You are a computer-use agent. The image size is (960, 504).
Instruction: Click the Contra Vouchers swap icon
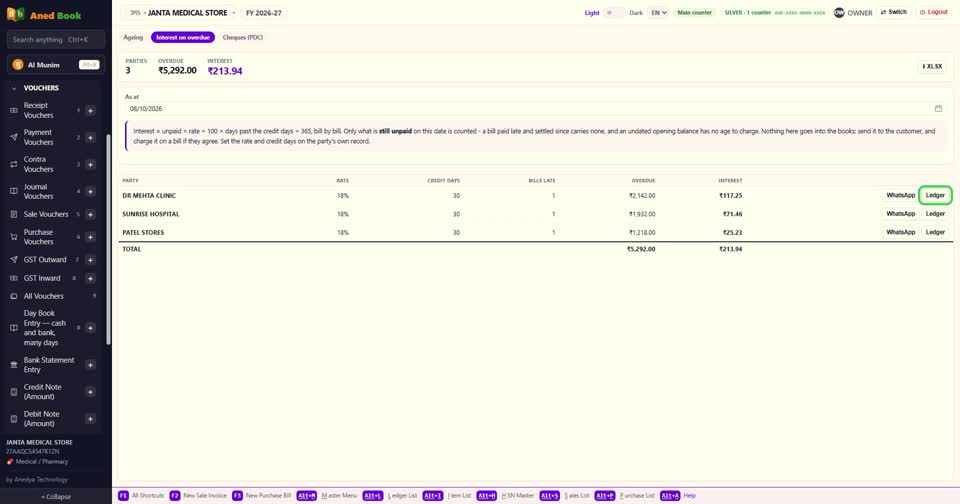pos(13,165)
